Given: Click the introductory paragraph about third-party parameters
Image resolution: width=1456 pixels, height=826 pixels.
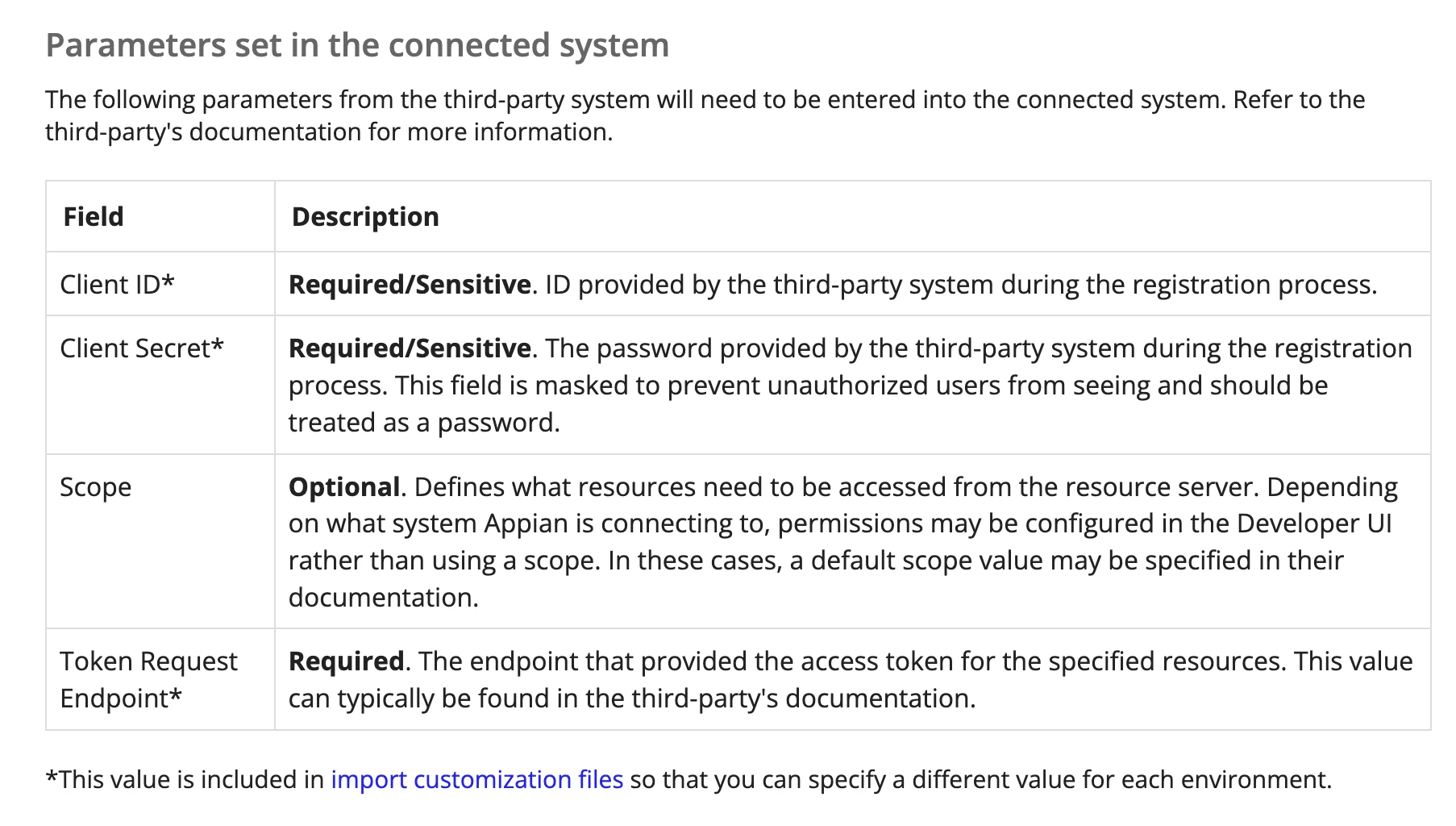Looking at the screenshot, I should point(705,115).
